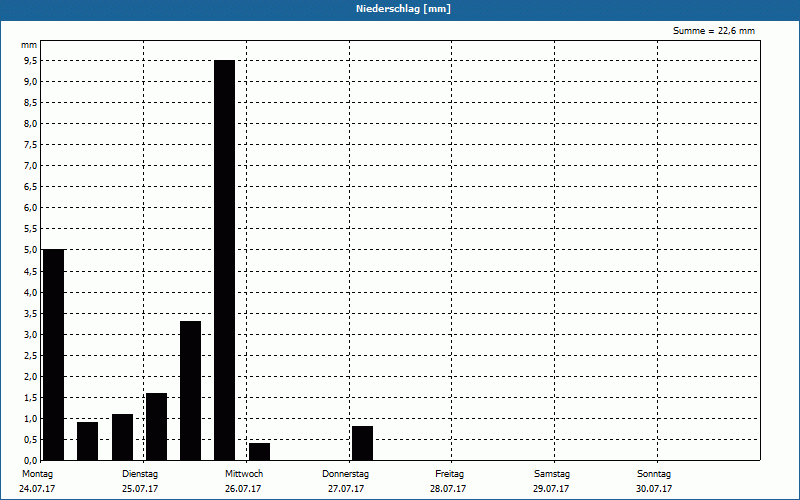Click the 7,5 y-axis value
Screen dimensions: 800x500
(30, 145)
